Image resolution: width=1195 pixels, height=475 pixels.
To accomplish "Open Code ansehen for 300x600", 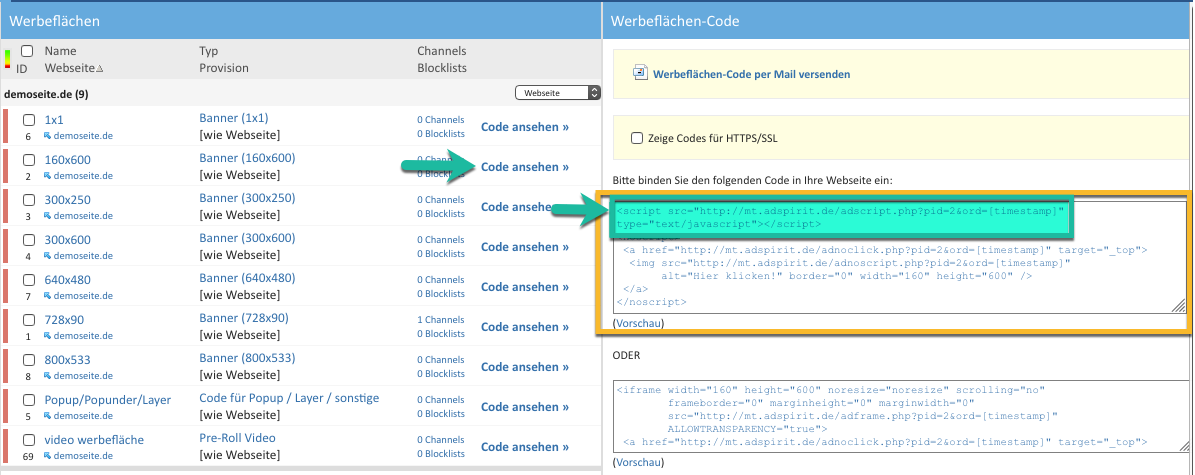I will (x=525, y=247).
